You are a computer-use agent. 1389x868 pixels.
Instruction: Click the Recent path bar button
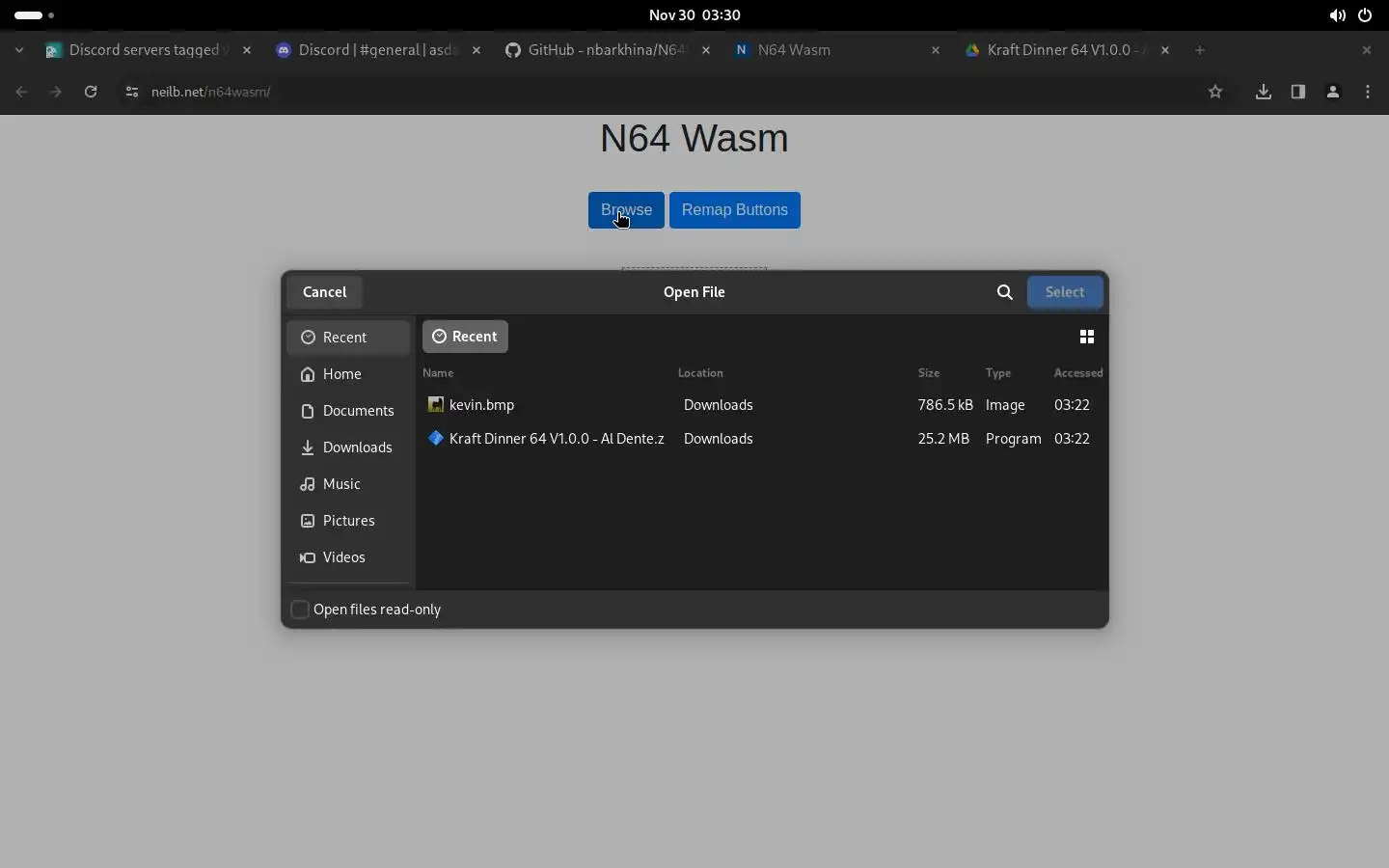coord(465,337)
